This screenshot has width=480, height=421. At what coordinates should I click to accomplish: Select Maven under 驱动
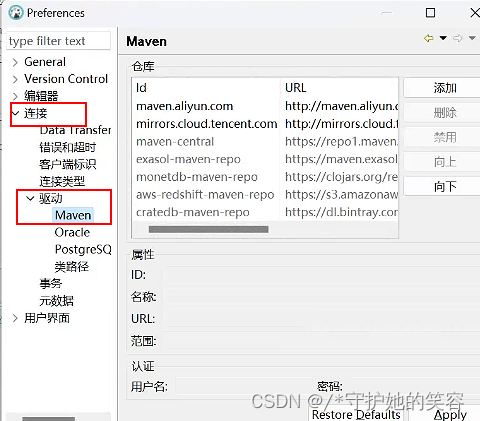73,215
